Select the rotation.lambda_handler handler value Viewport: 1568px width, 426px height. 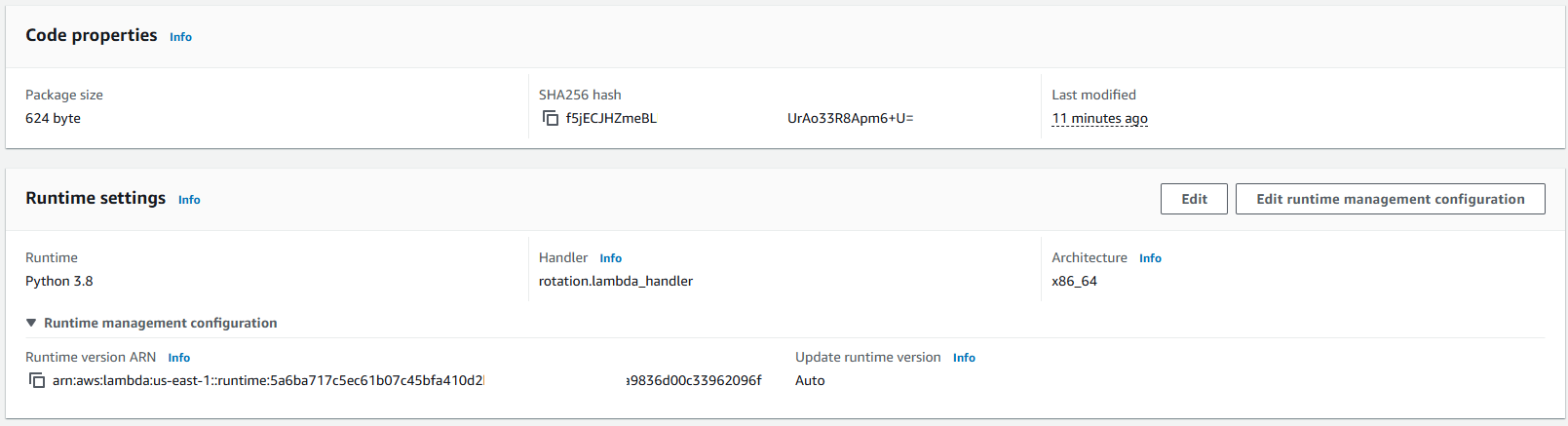(x=616, y=281)
